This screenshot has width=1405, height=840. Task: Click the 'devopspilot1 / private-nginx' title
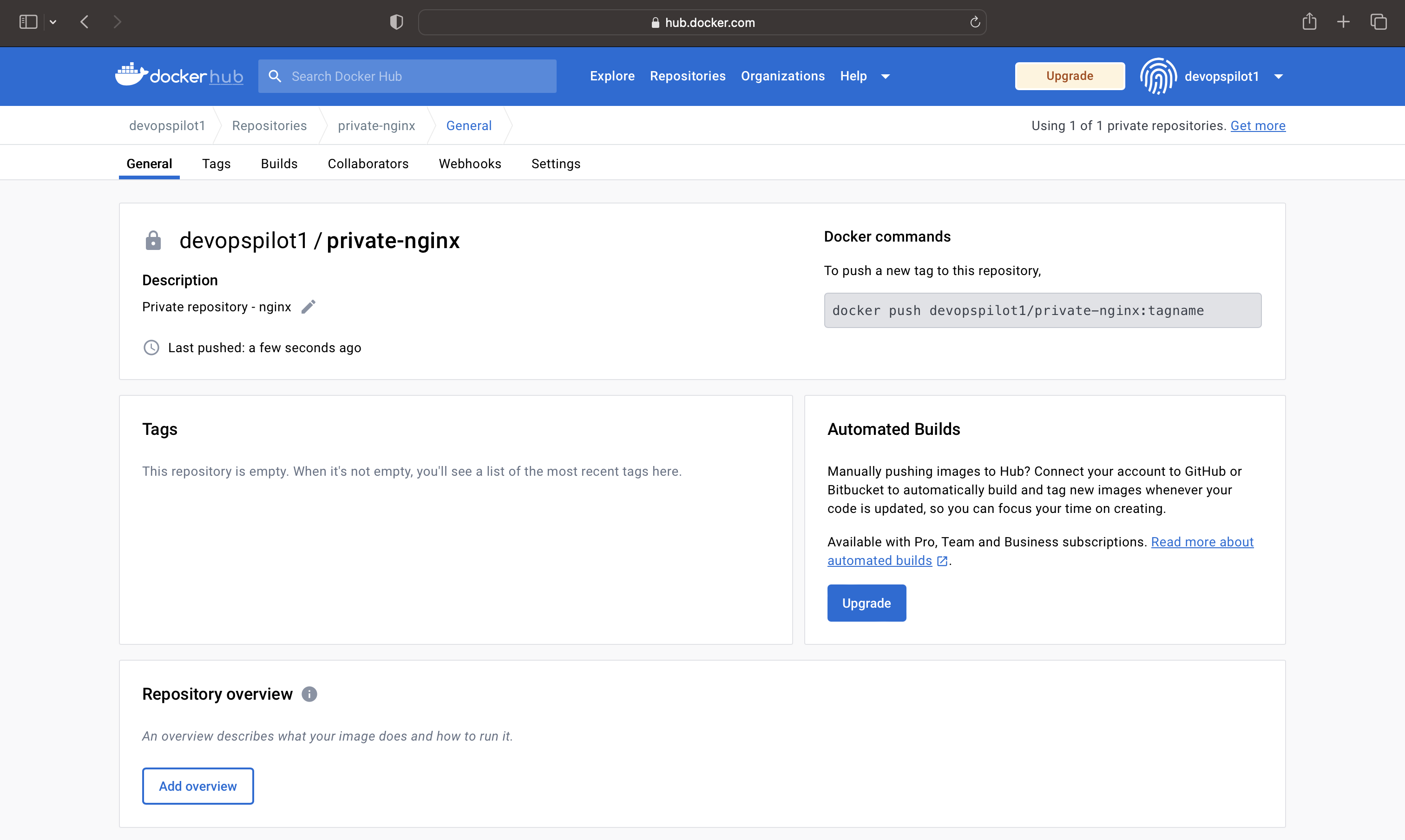click(x=319, y=241)
